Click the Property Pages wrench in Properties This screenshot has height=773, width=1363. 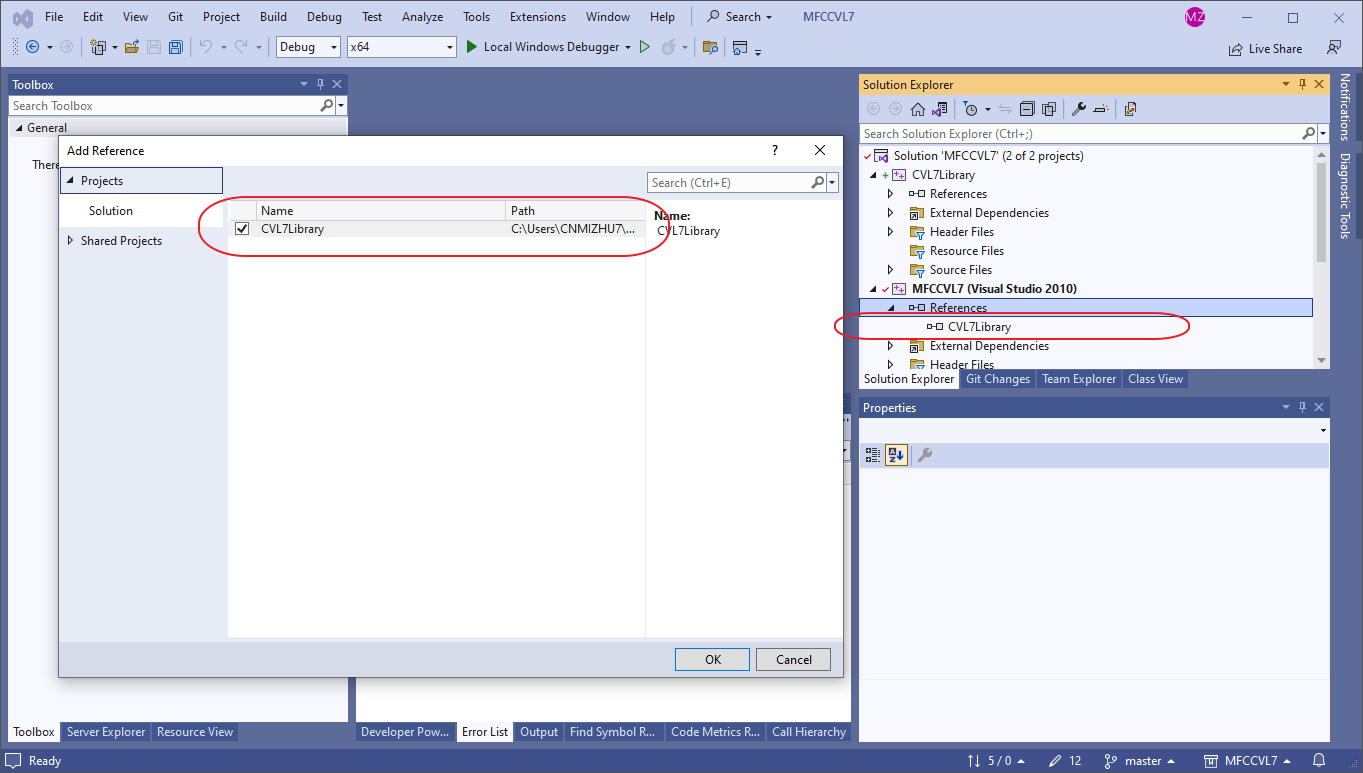click(925, 455)
